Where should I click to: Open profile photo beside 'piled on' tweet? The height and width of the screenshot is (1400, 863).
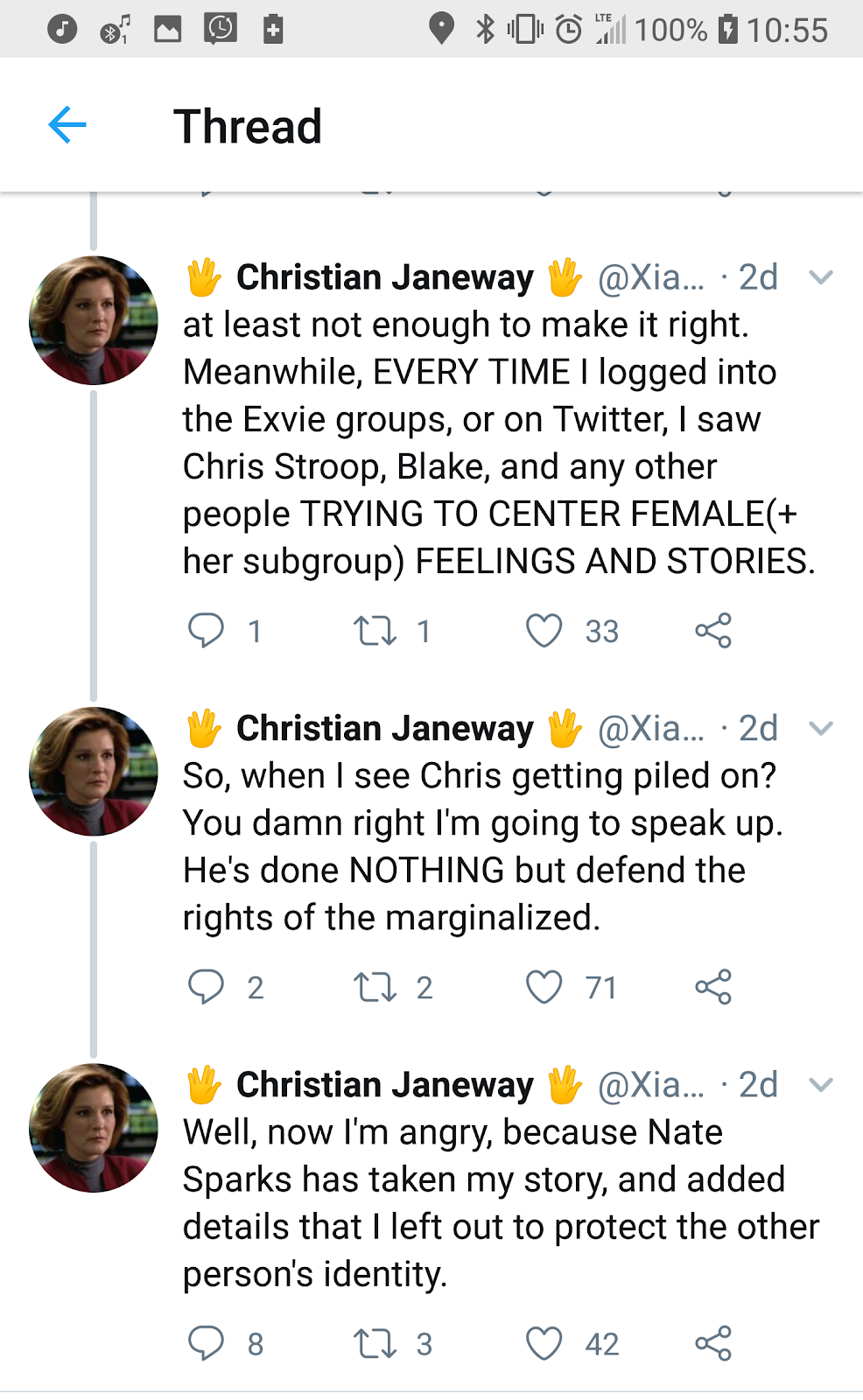click(94, 772)
